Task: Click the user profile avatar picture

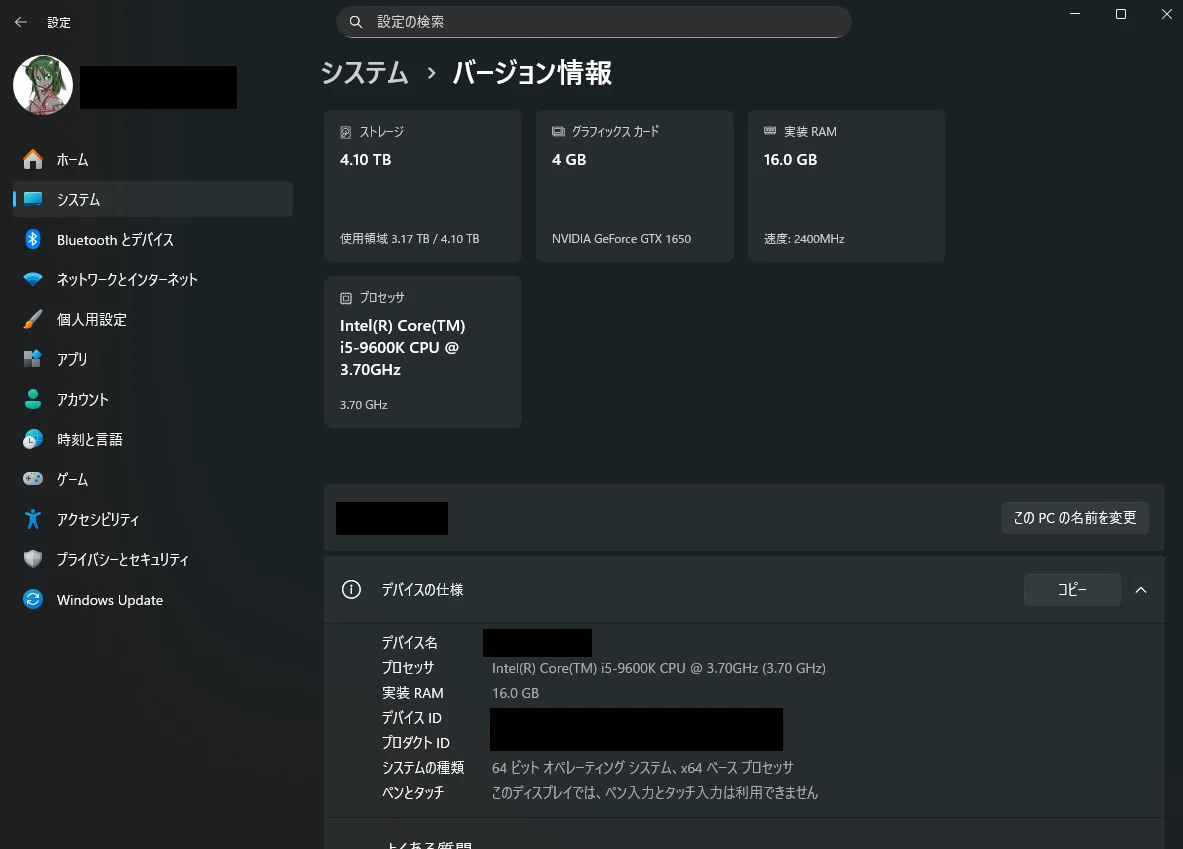Action: tap(43, 85)
